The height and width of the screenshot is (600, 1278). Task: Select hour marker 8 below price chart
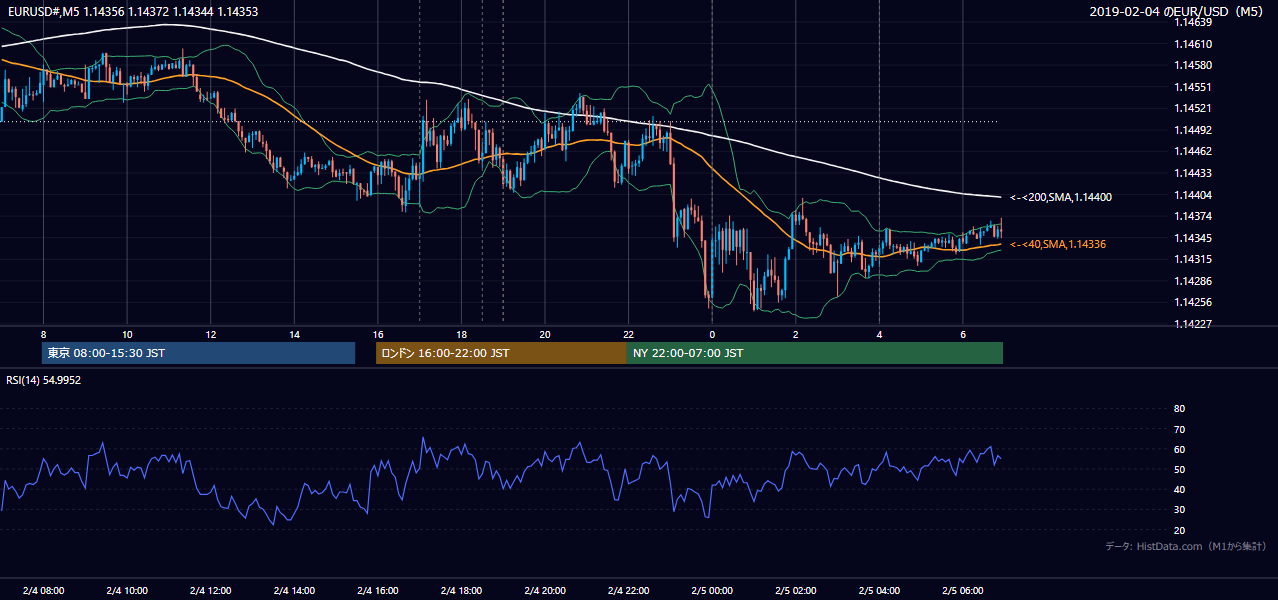point(43,334)
